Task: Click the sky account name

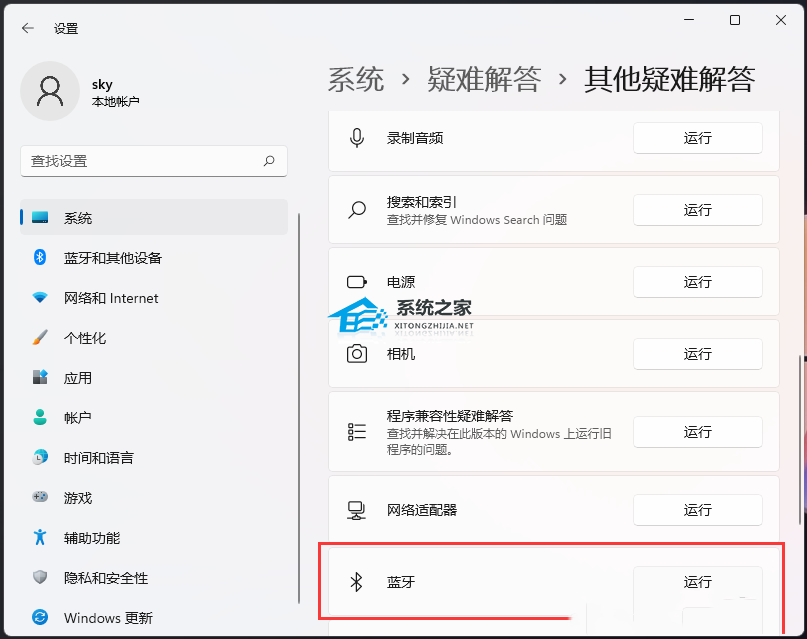Action: click(102, 84)
